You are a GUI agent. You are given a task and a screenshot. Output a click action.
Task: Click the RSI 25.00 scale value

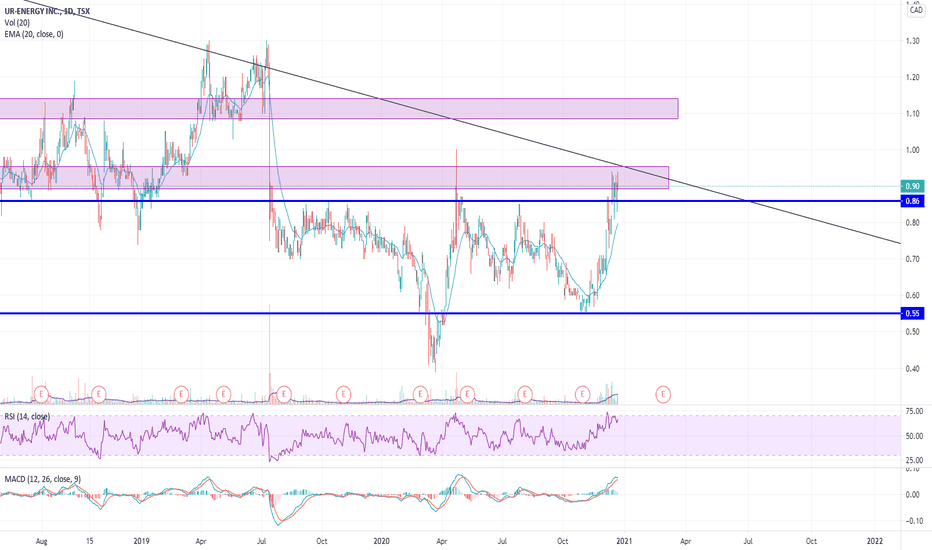coord(914,460)
